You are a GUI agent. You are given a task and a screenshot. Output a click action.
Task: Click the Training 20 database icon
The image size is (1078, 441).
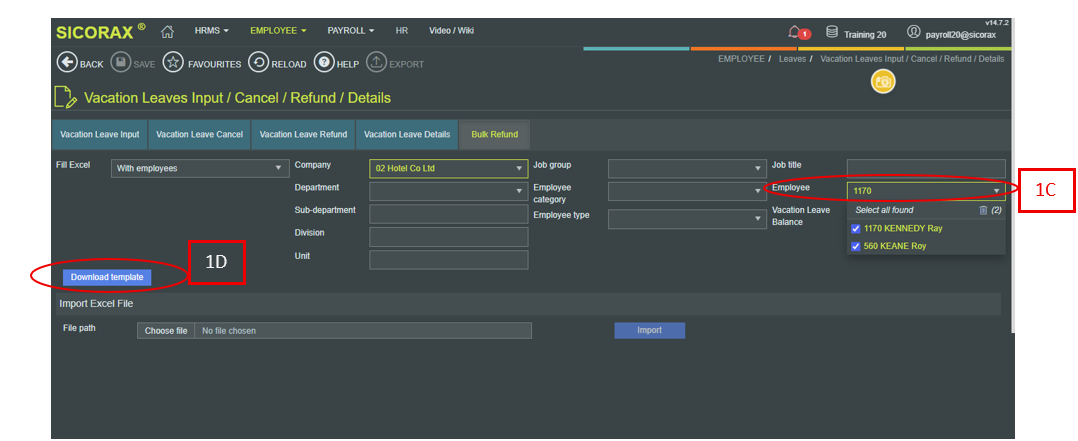(x=832, y=32)
